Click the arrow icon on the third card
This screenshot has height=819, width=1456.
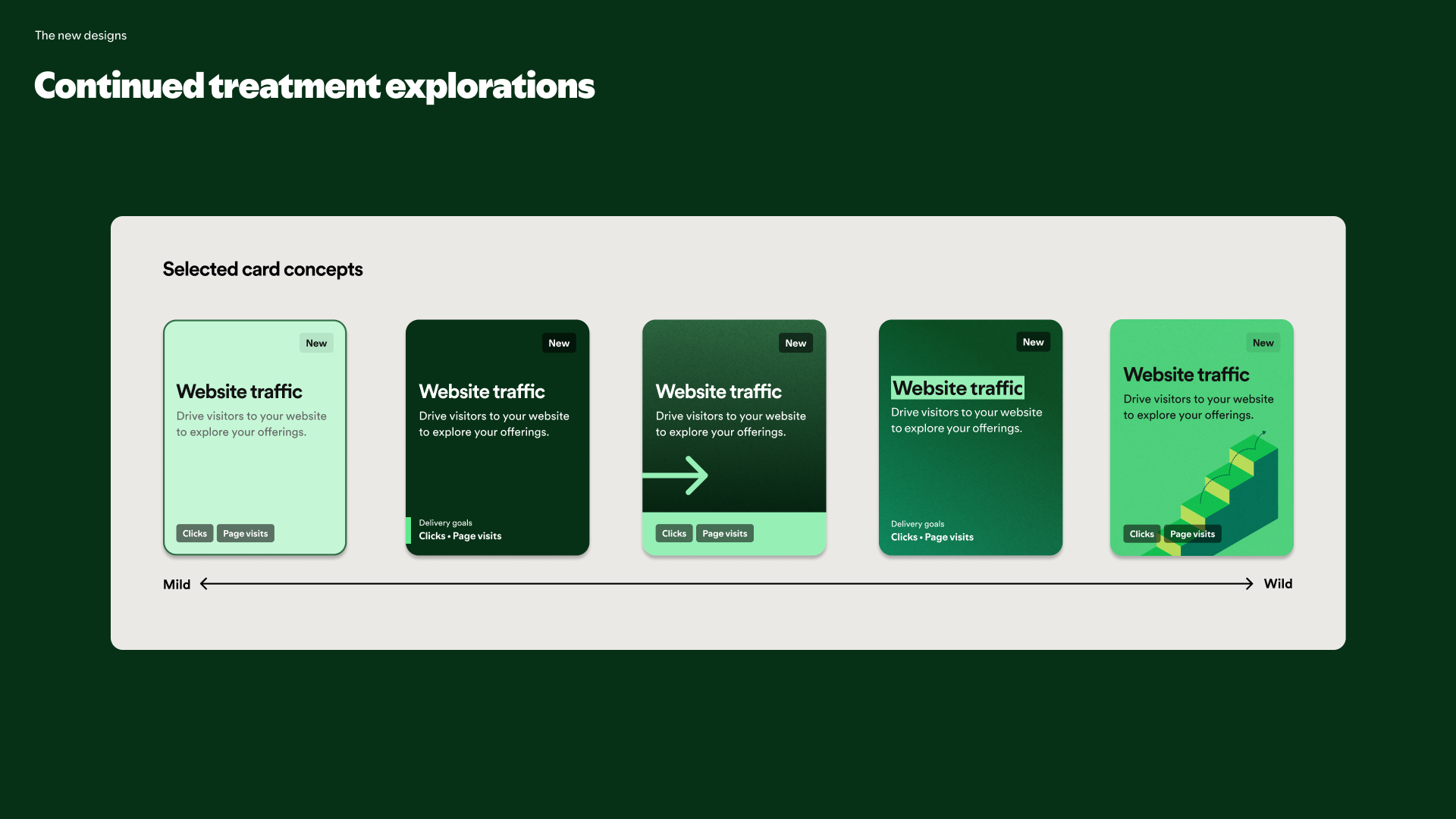coord(675,475)
